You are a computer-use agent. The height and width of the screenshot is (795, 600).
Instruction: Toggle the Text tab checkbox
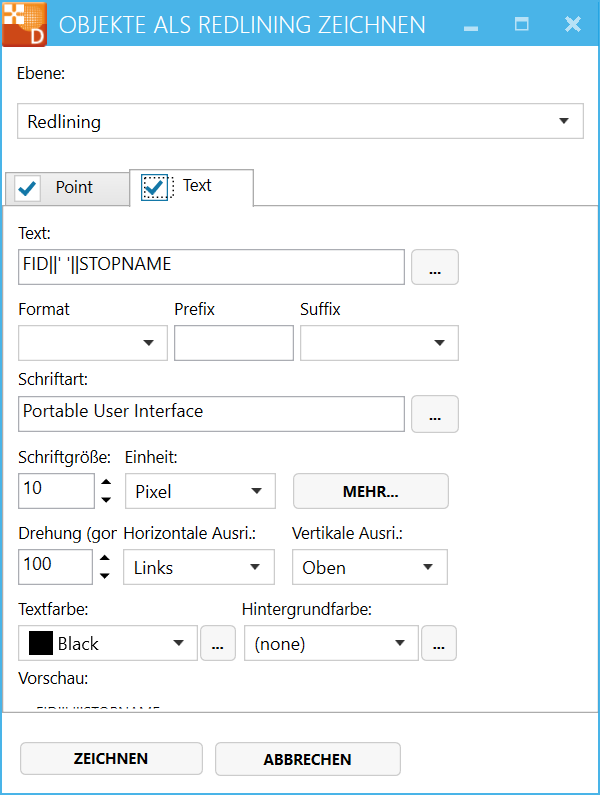pos(155,186)
